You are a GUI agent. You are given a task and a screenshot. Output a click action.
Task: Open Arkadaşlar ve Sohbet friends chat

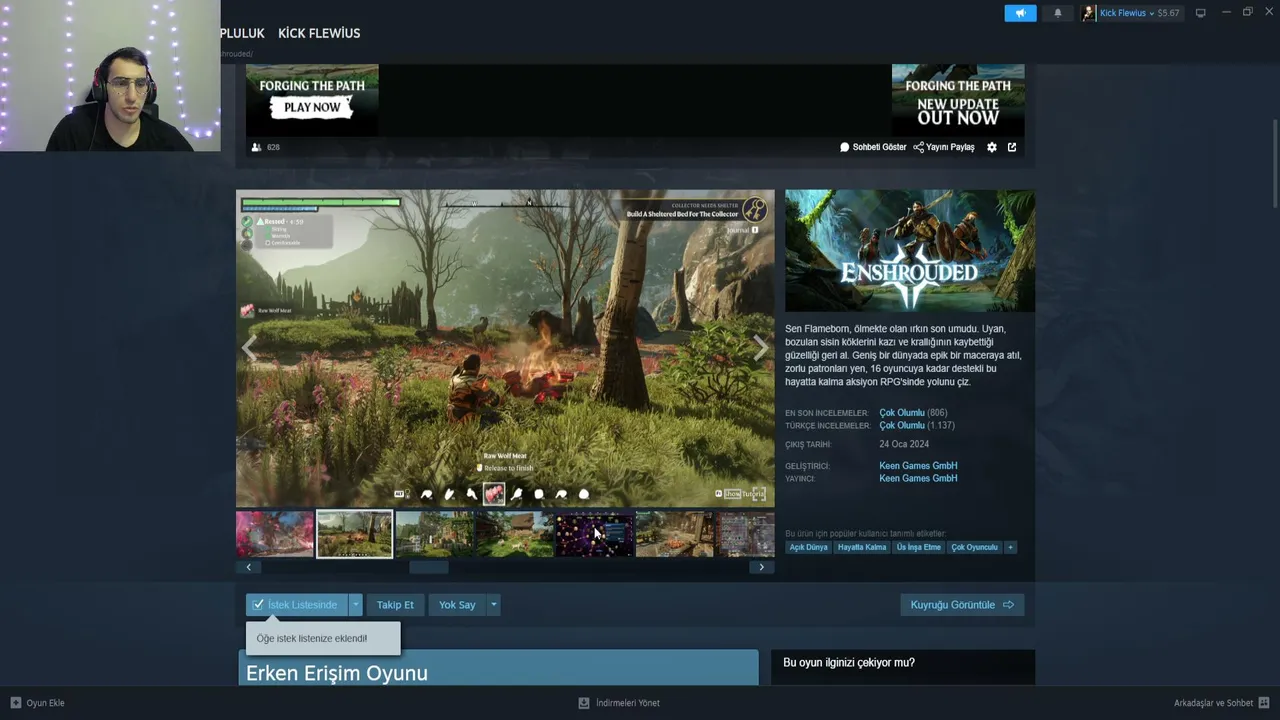(x=1222, y=703)
